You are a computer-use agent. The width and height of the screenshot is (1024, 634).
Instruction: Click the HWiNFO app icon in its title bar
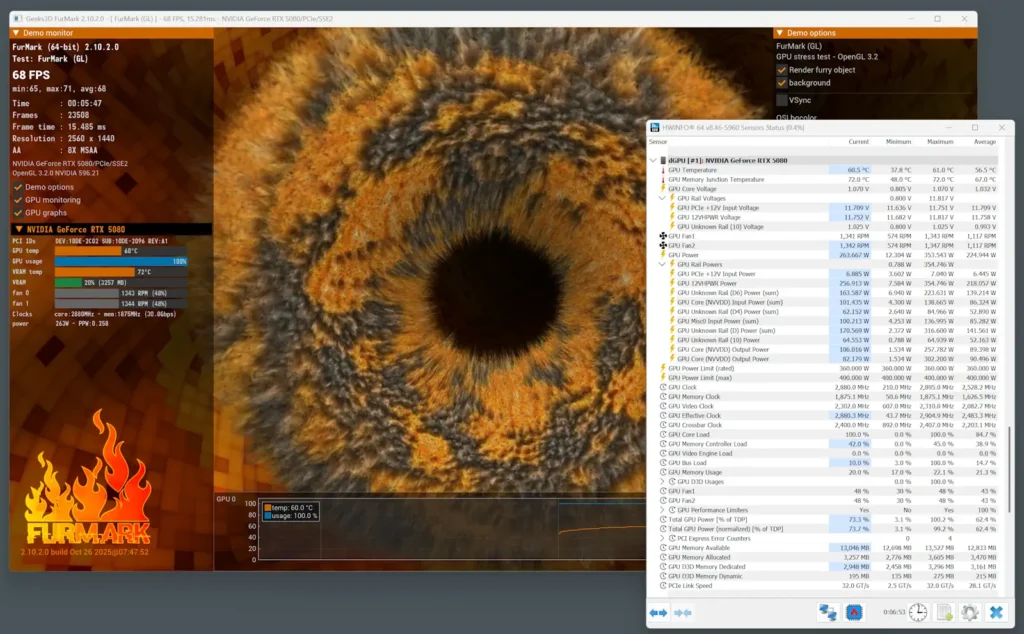655,127
